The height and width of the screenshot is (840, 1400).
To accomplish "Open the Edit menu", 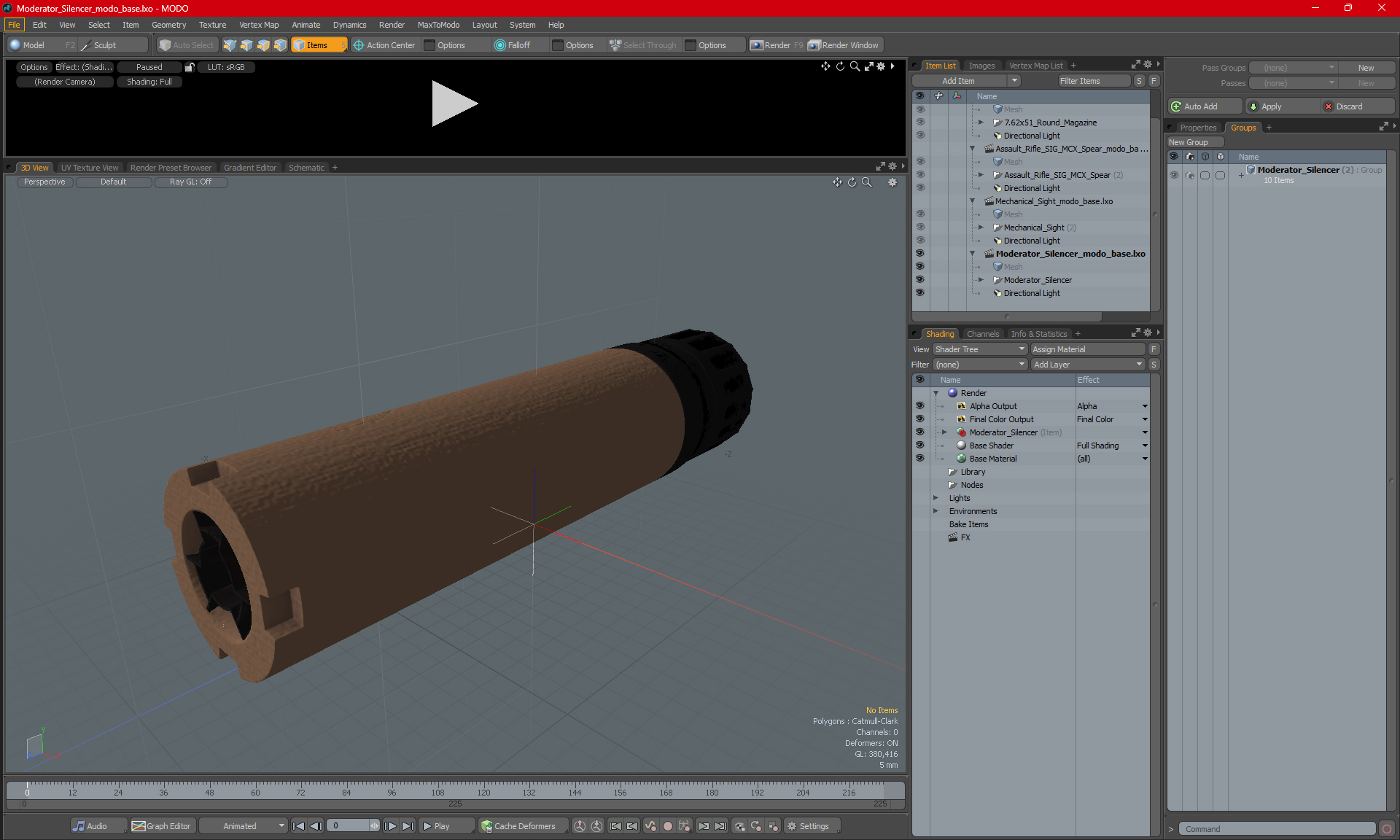I will pyautogui.click(x=39, y=25).
